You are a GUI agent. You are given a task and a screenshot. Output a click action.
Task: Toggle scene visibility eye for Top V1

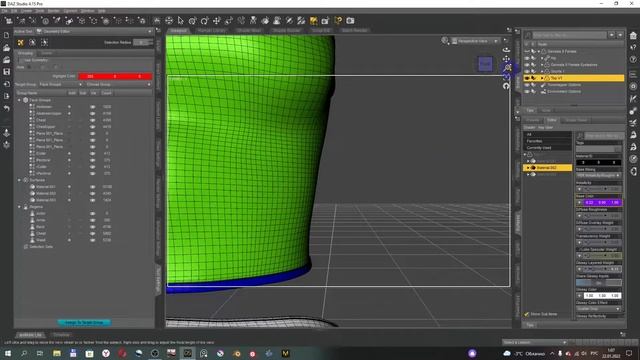coord(527,78)
